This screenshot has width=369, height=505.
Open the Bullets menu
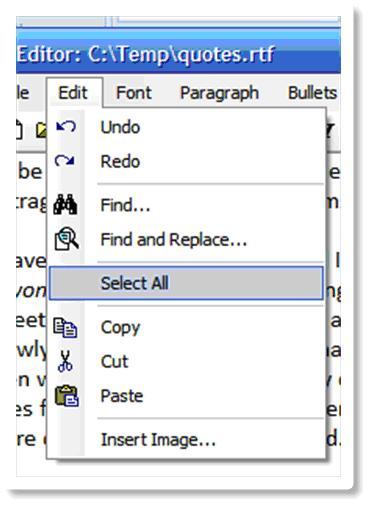312,93
